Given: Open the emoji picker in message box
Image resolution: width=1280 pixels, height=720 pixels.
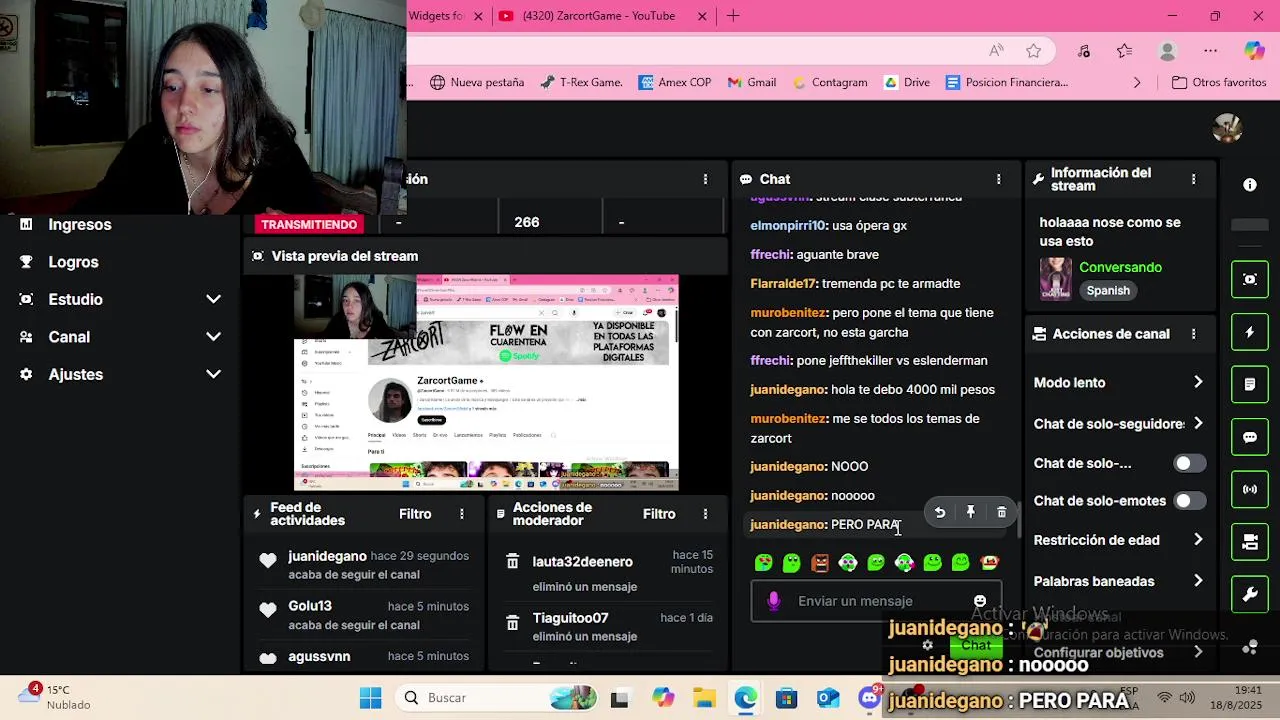Looking at the screenshot, I should [x=980, y=601].
